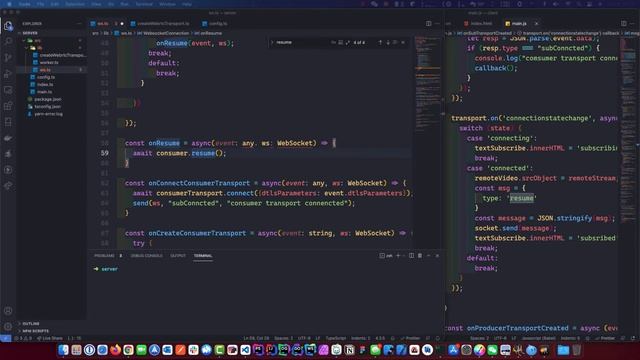Open the Search view in activity bar
The image size is (640, 360).
(8, 42)
